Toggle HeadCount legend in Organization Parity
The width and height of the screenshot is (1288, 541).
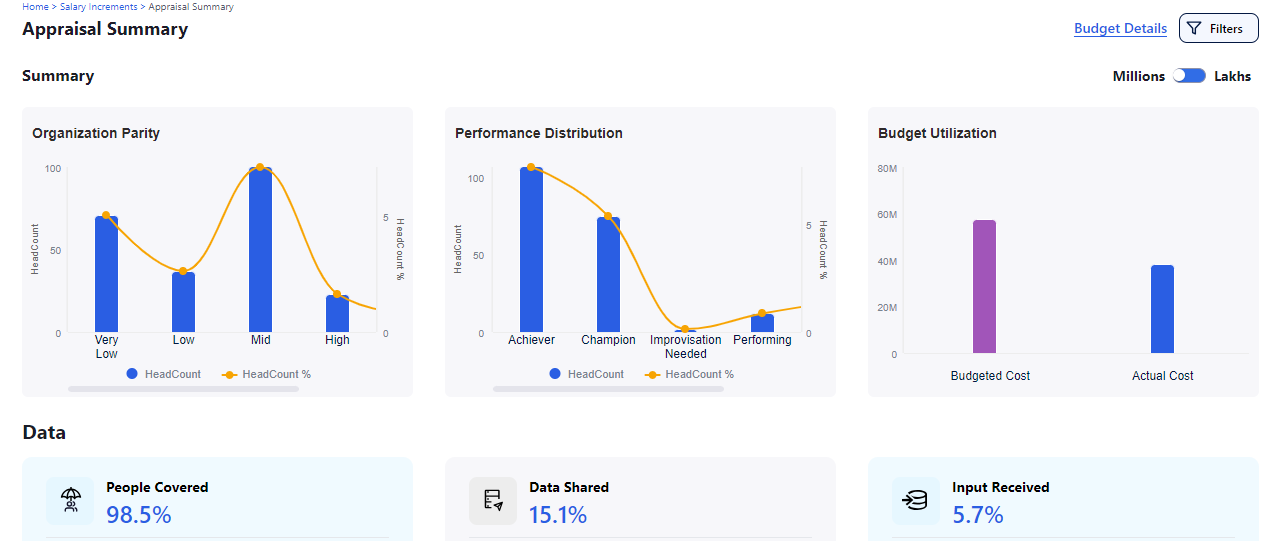pos(164,374)
